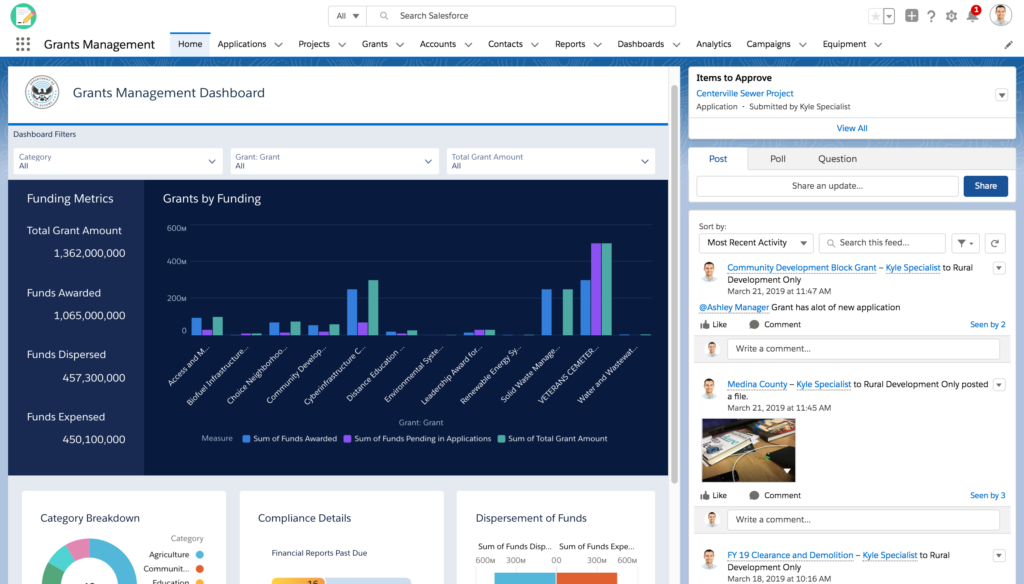This screenshot has height=584, width=1024.
Task: Open the Equipment tab
Action: point(844,44)
